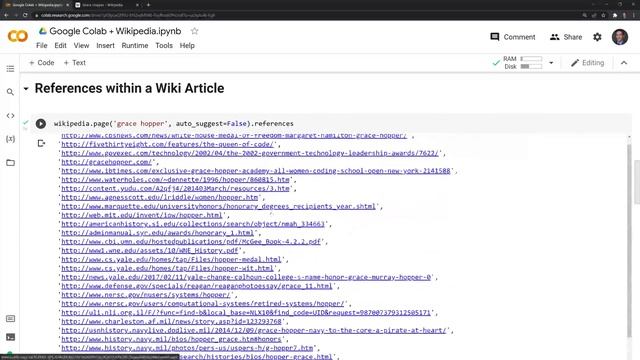
Task: Collapse the header with the chevron
Action: click(x=624, y=63)
